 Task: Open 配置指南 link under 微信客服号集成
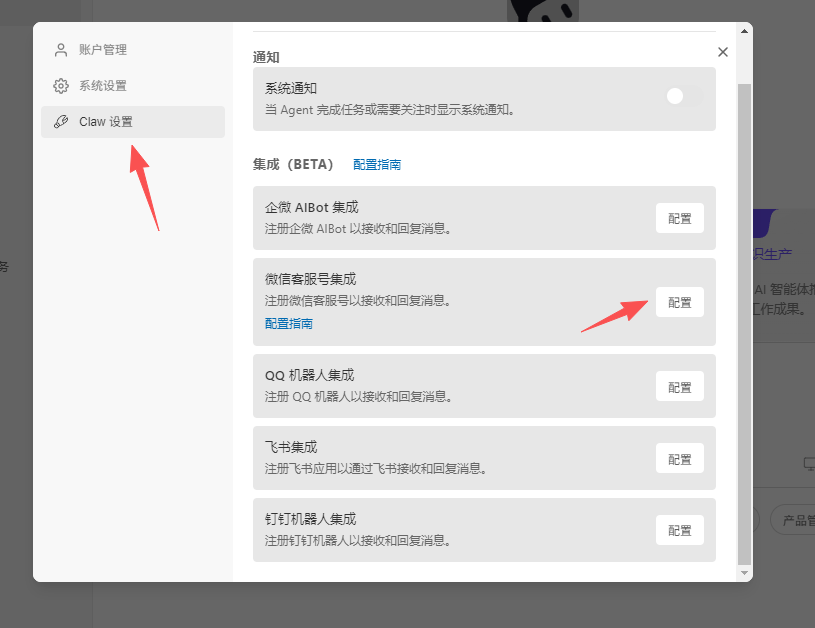click(x=289, y=323)
